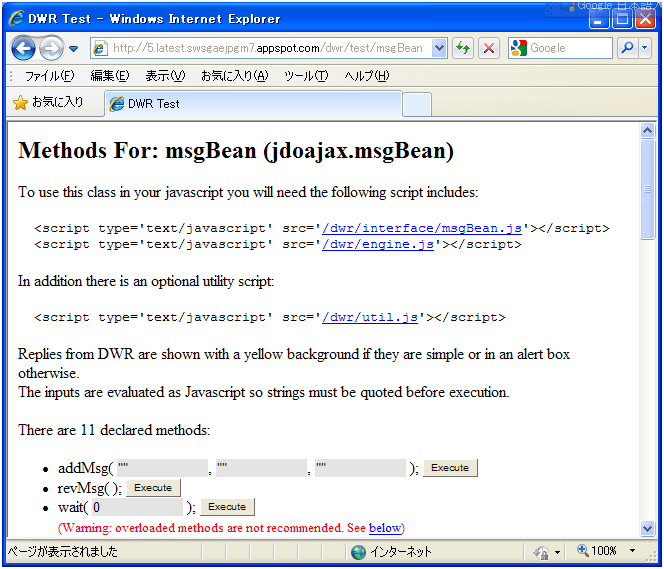Open the search provider options dropdown
This screenshot has height=569, width=664.
tap(645, 48)
